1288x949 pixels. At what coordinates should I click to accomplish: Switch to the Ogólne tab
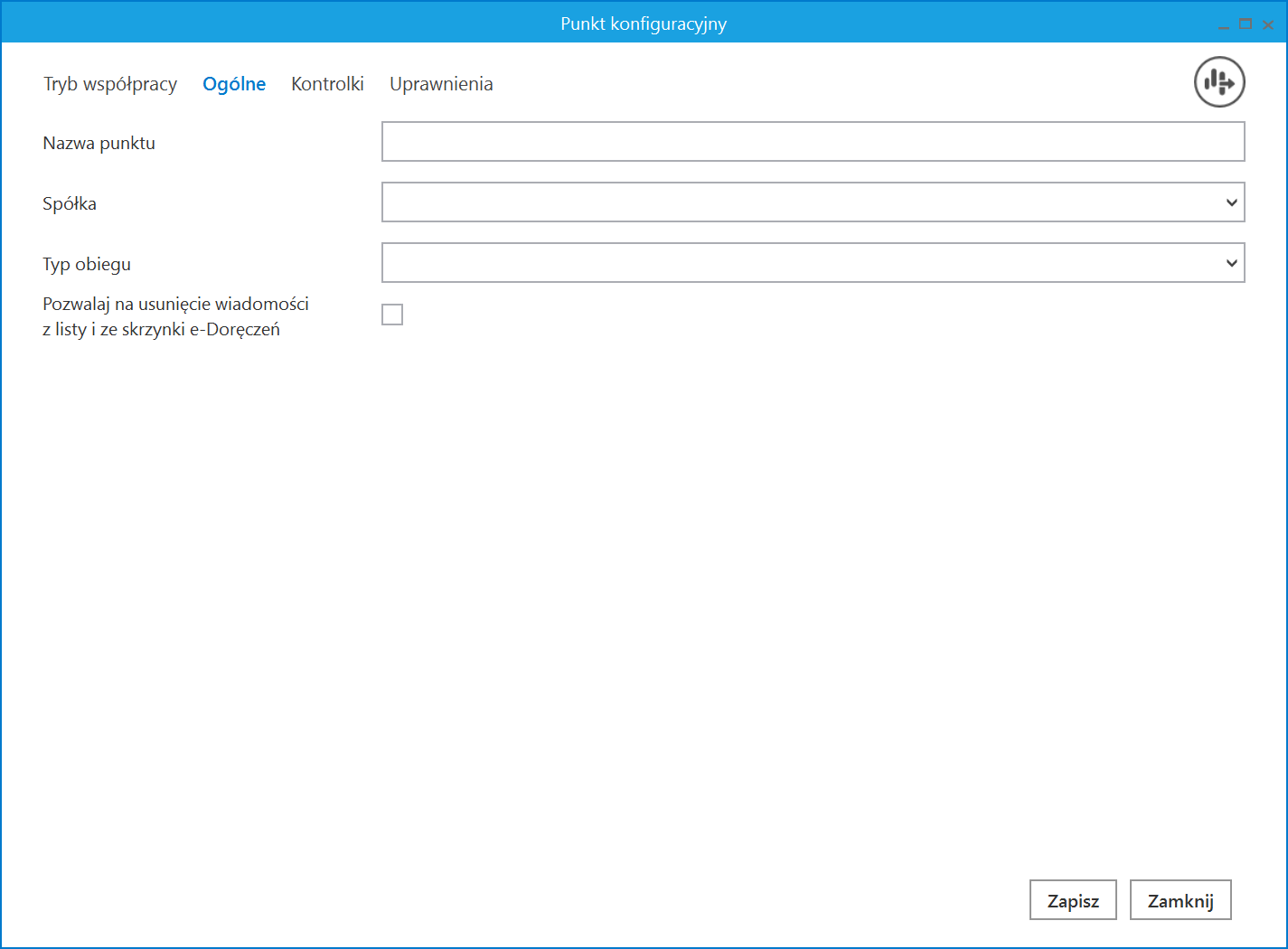[x=234, y=84]
